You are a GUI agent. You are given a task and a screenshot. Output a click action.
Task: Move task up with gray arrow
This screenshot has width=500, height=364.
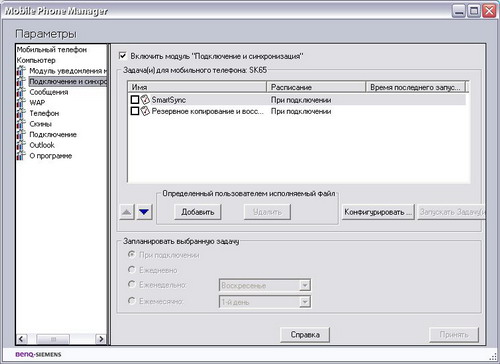click(x=127, y=212)
